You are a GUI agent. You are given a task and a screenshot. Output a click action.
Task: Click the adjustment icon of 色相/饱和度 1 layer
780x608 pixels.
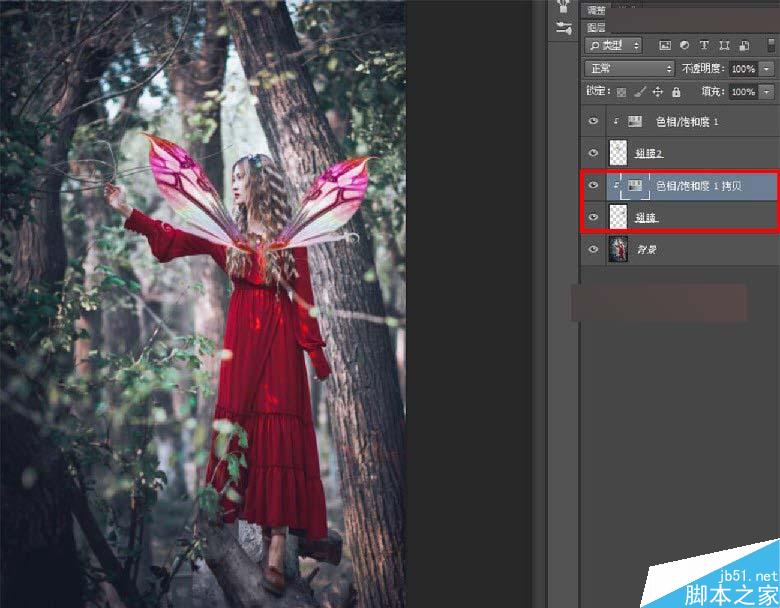click(635, 121)
